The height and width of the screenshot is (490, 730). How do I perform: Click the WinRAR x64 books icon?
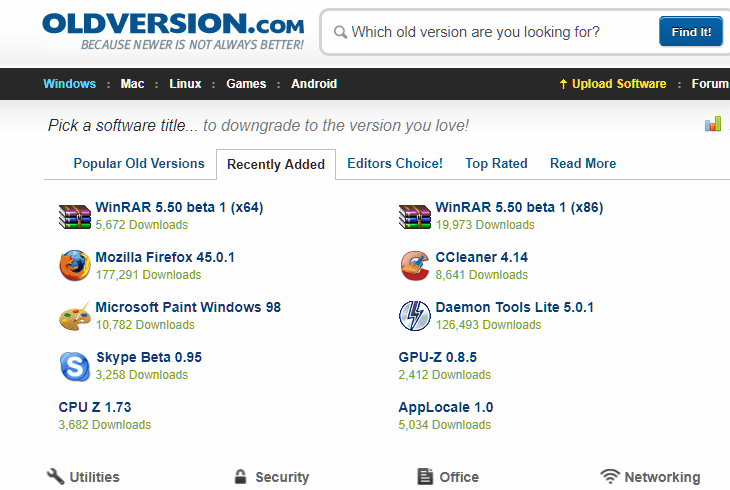74,217
